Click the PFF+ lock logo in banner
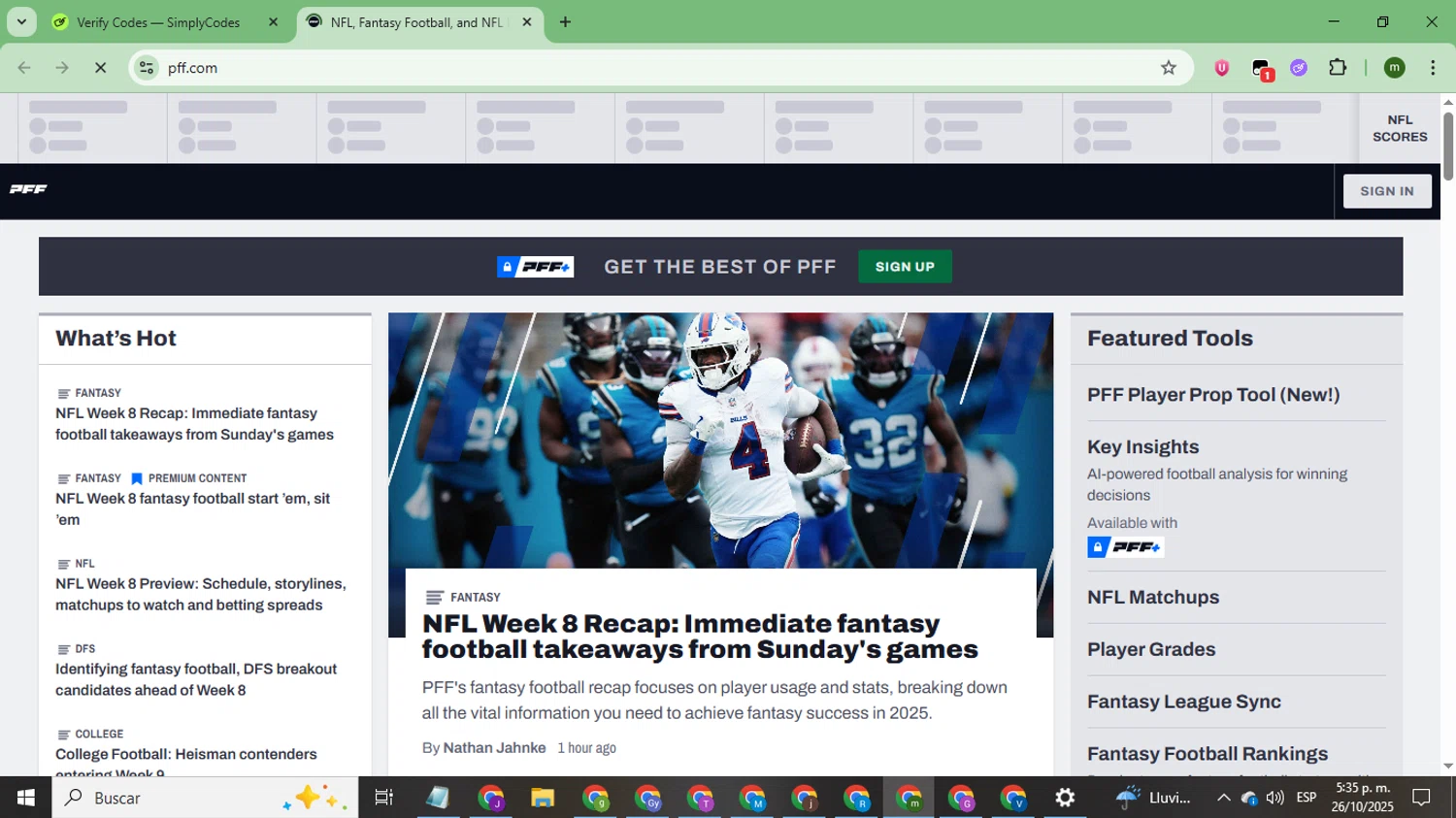The height and width of the screenshot is (818, 1456). pyautogui.click(x=535, y=267)
